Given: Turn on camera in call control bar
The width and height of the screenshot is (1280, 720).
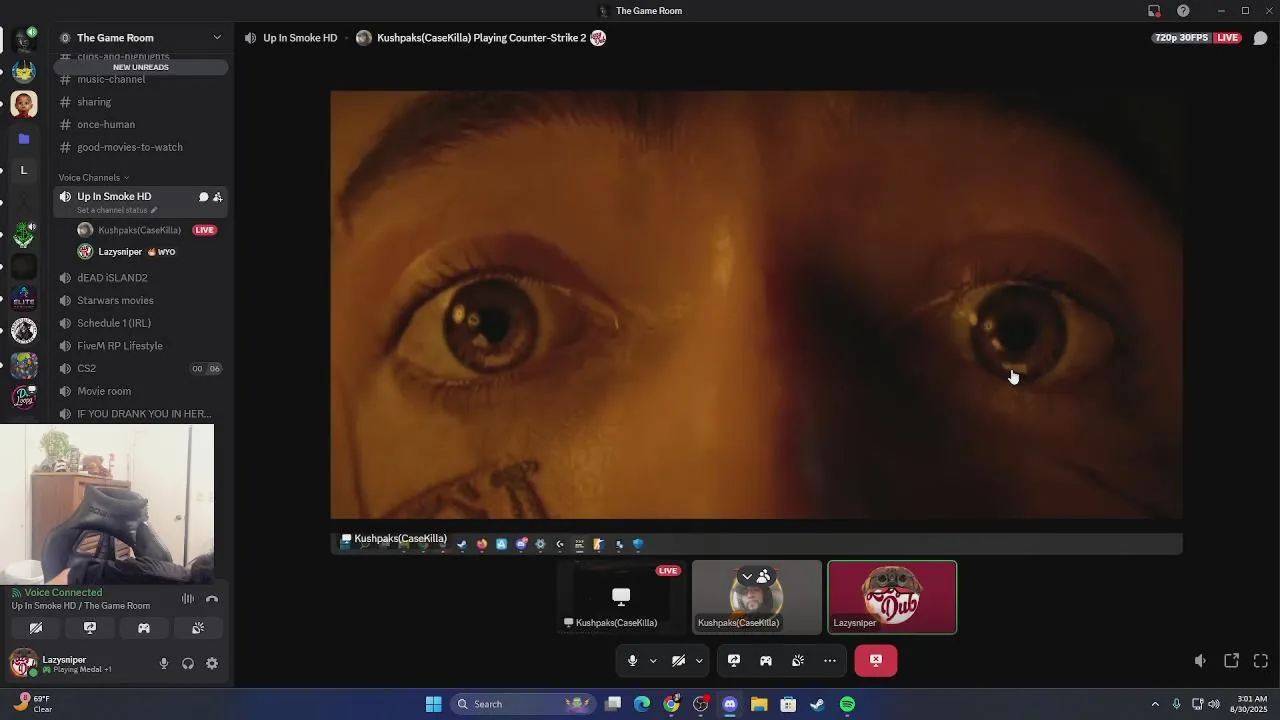Looking at the screenshot, I should (678, 660).
